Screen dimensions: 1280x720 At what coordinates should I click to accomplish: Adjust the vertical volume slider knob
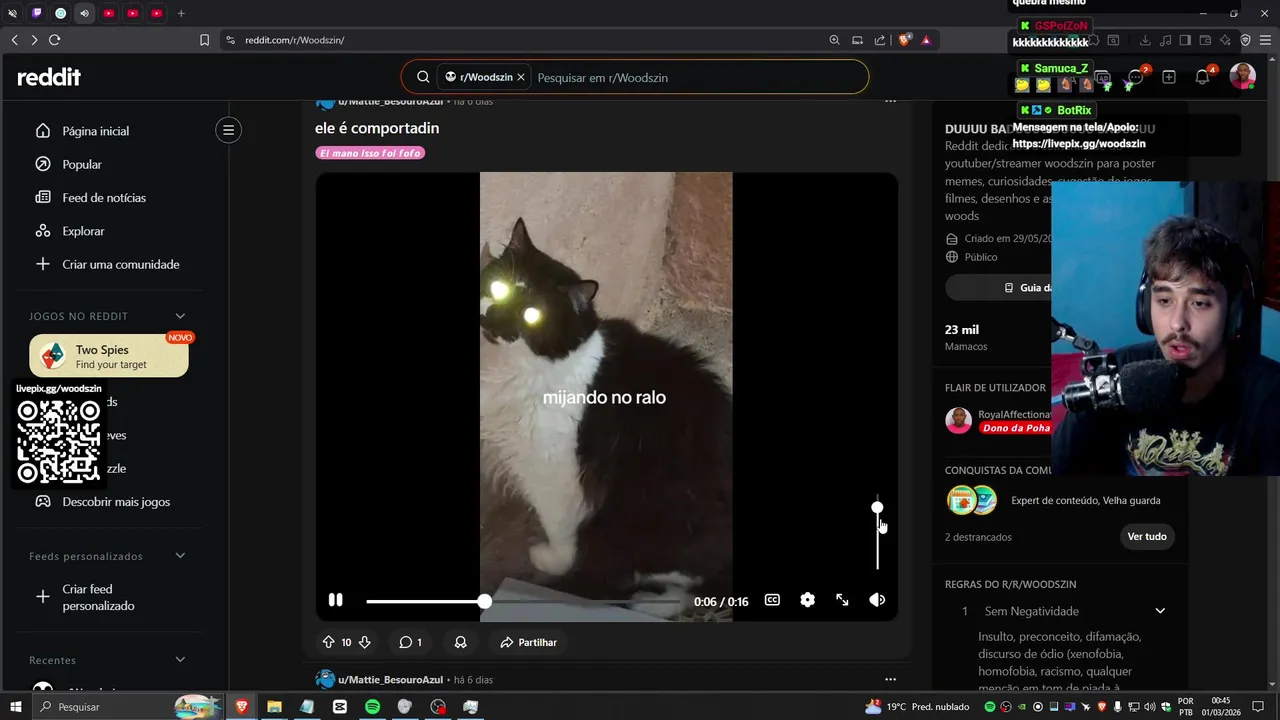pos(877,507)
